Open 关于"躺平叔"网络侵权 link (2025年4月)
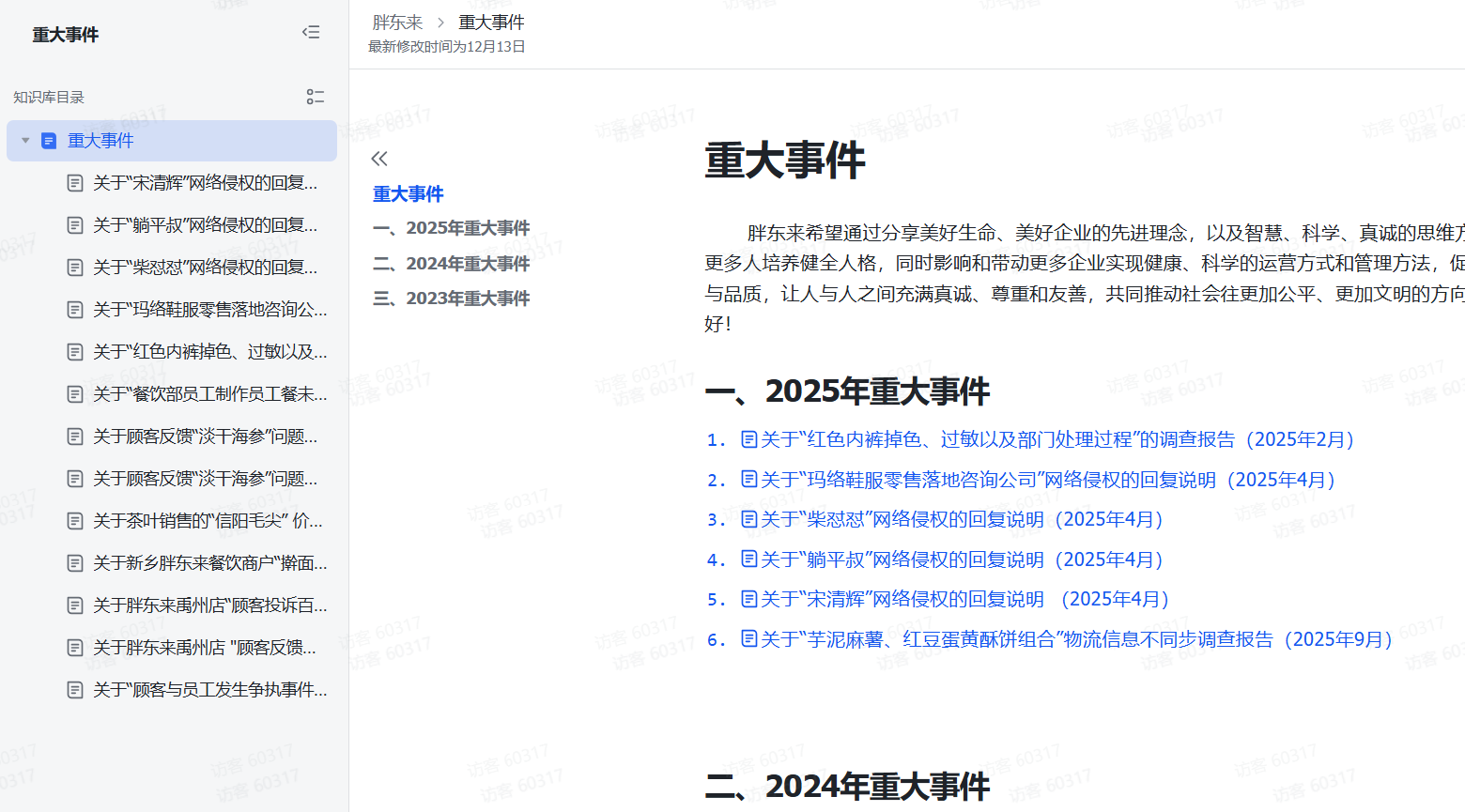This screenshot has height=812, width=1465. pos(961,559)
